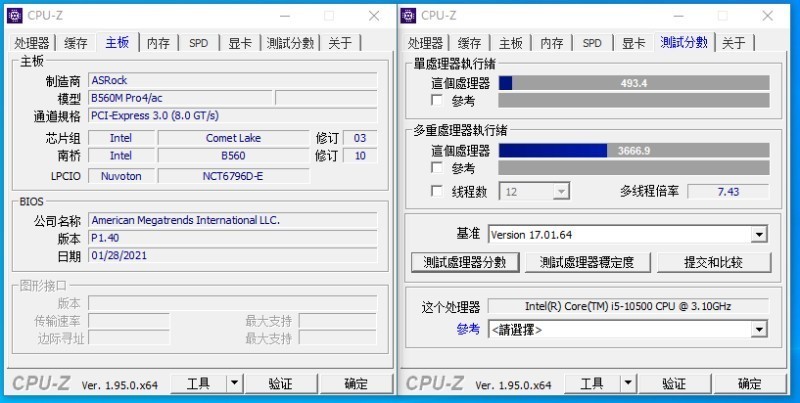Viewport: 800px width, 403px height.
Task: Click the Comet Lake chipset field
Action: [x=233, y=138]
